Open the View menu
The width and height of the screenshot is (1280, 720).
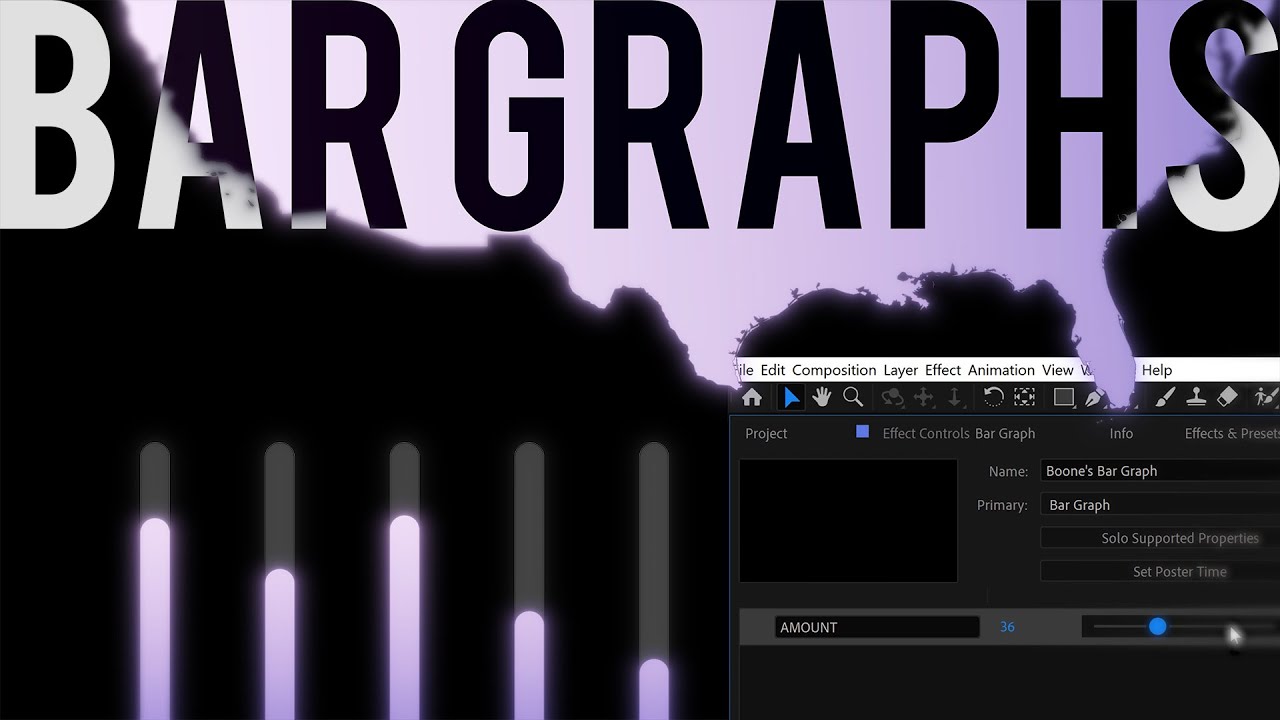(x=1057, y=370)
